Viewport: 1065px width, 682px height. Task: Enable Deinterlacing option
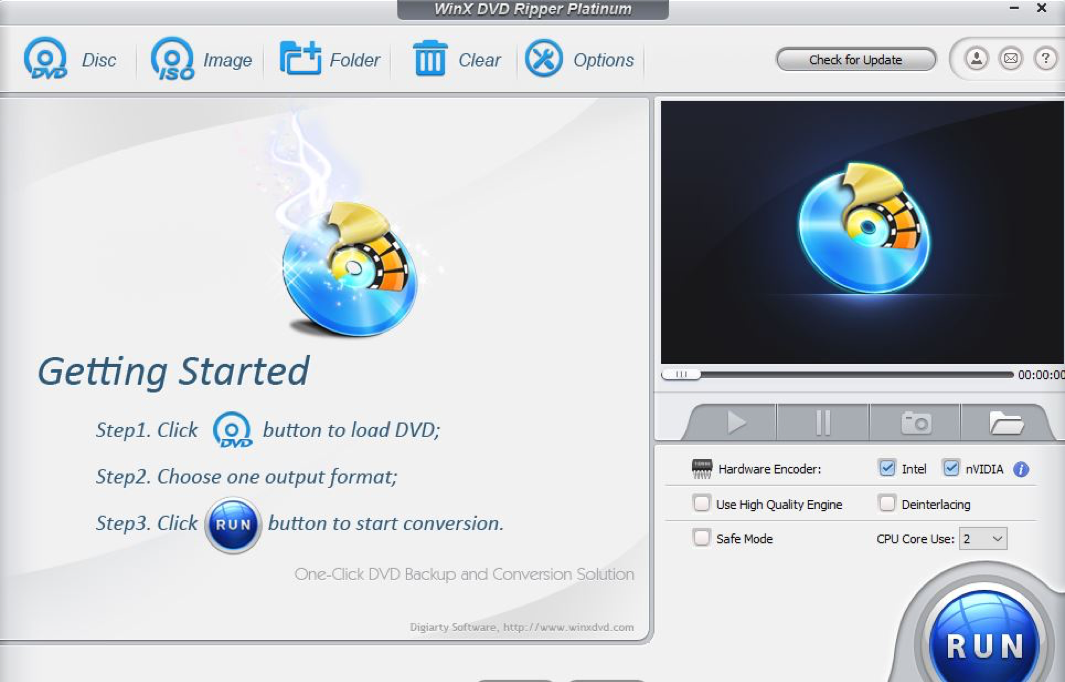886,503
